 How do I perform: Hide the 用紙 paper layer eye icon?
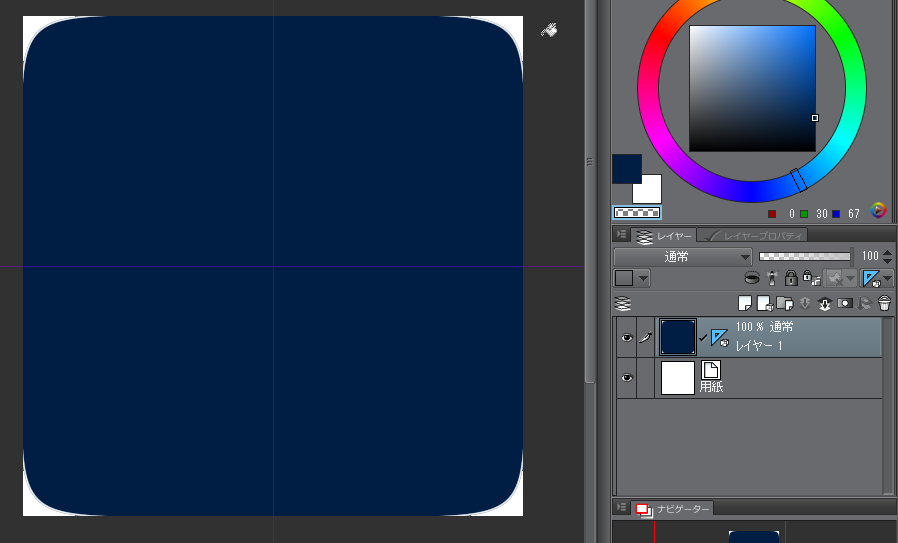tap(626, 378)
